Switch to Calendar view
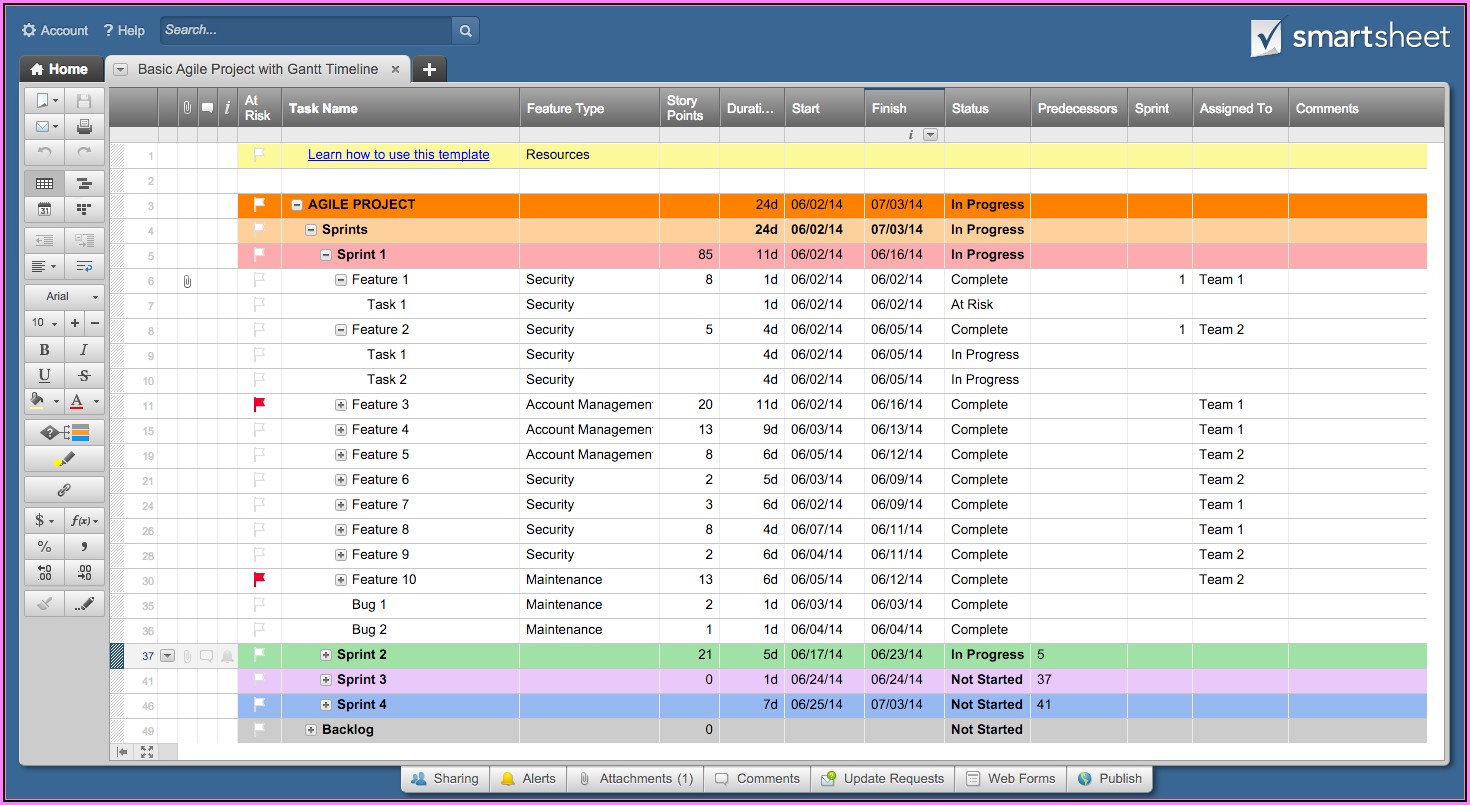The height and width of the screenshot is (805, 1470). coord(44,209)
